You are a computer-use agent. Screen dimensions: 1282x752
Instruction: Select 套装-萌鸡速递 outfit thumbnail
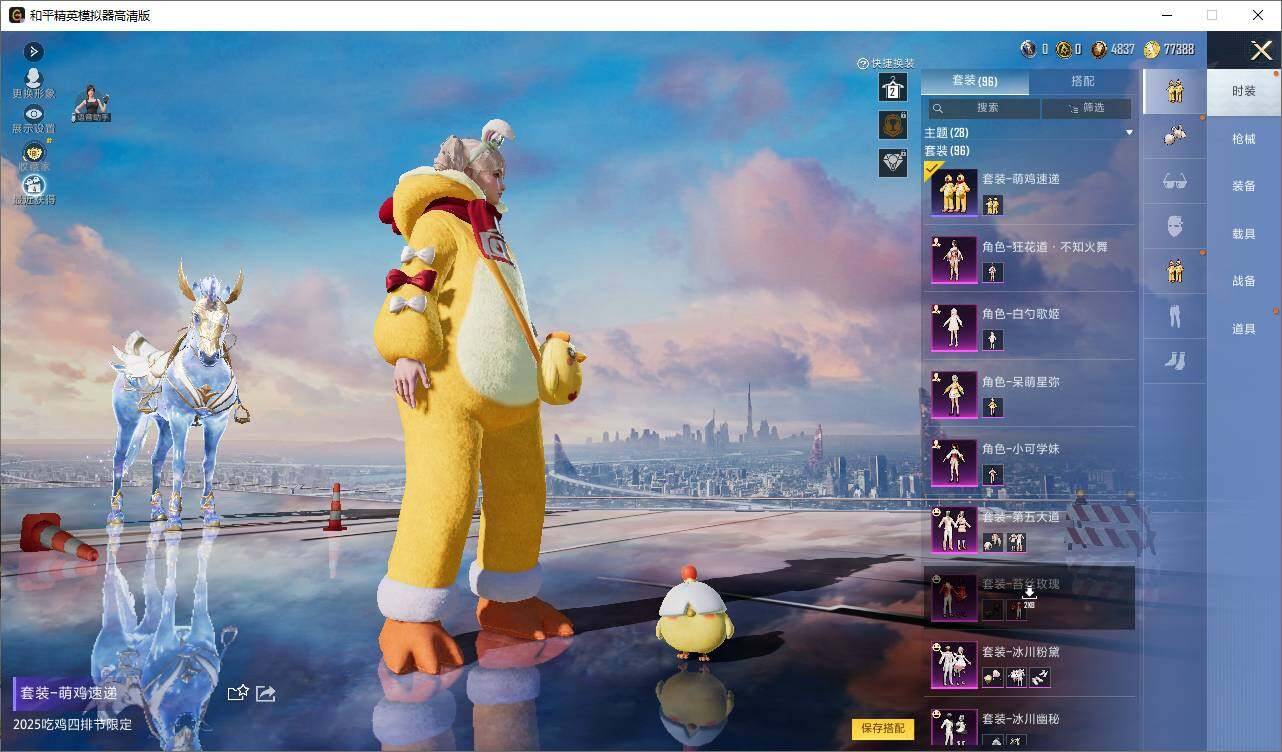point(954,192)
